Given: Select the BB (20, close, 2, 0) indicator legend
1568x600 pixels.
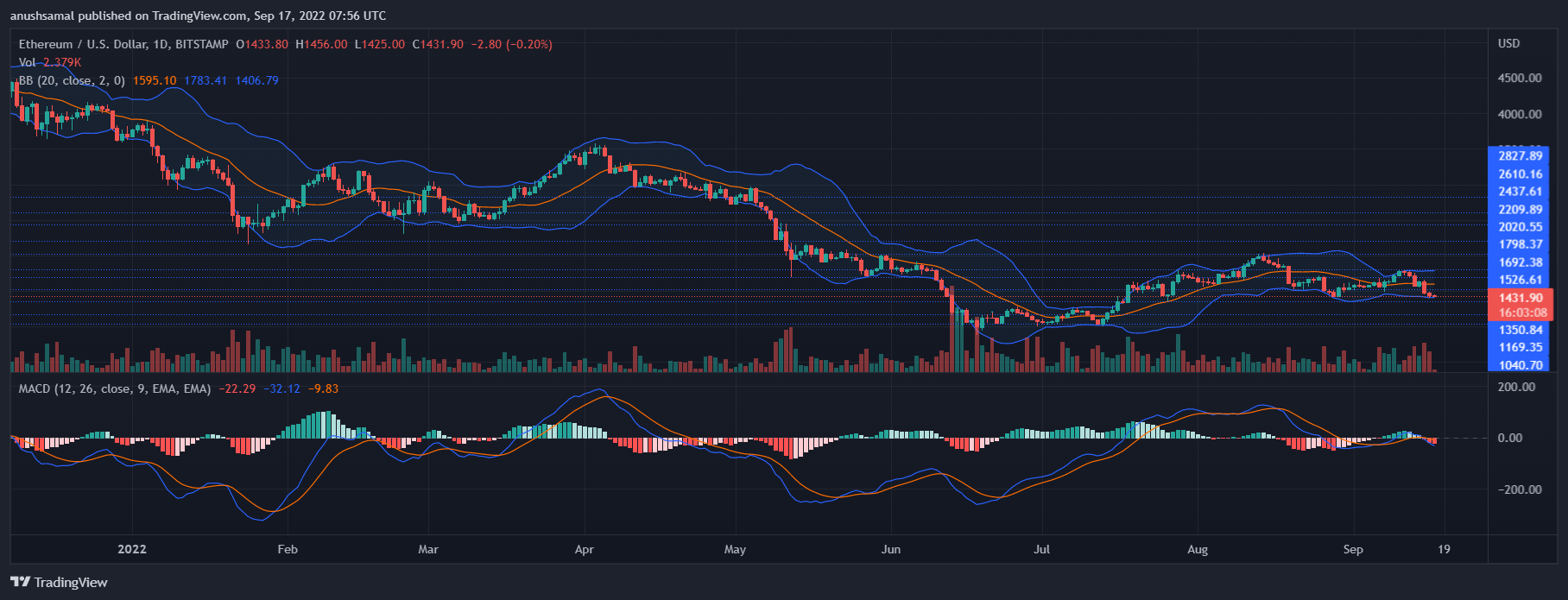Looking at the screenshot, I should (x=72, y=80).
